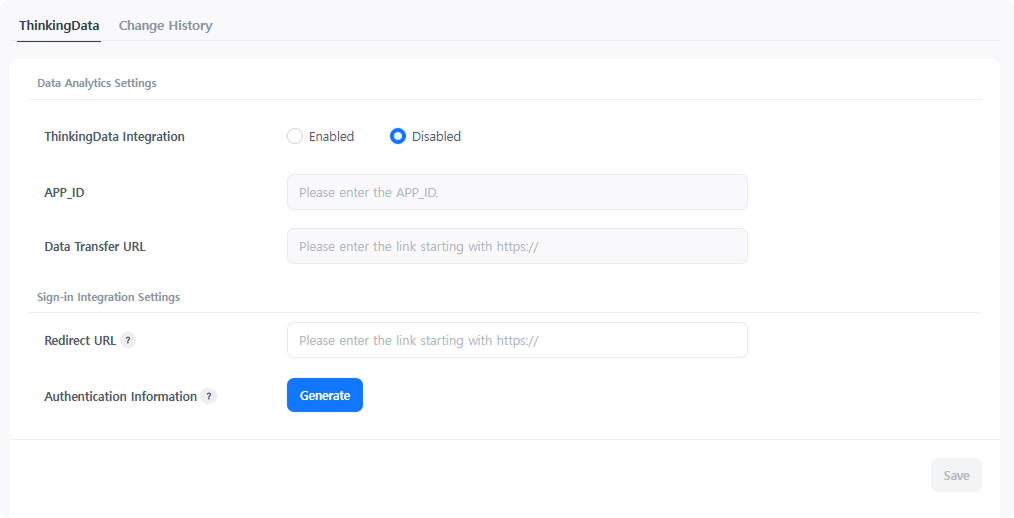Click the ThinkingData Integration field label
Viewport: 1014px width, 518px height.
click(114, 136)
